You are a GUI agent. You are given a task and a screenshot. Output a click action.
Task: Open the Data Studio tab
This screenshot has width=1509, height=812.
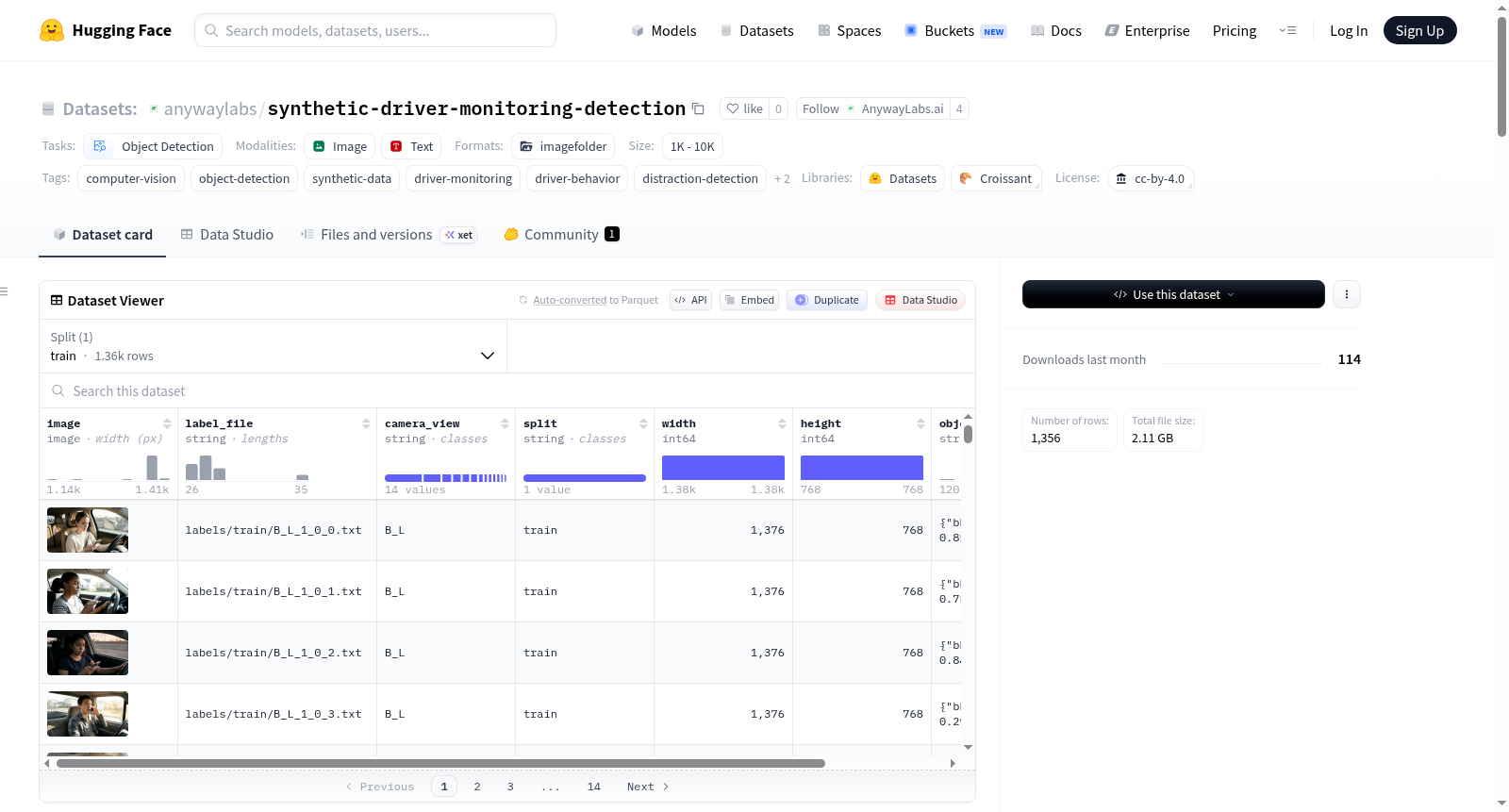[x=227, y=234]
